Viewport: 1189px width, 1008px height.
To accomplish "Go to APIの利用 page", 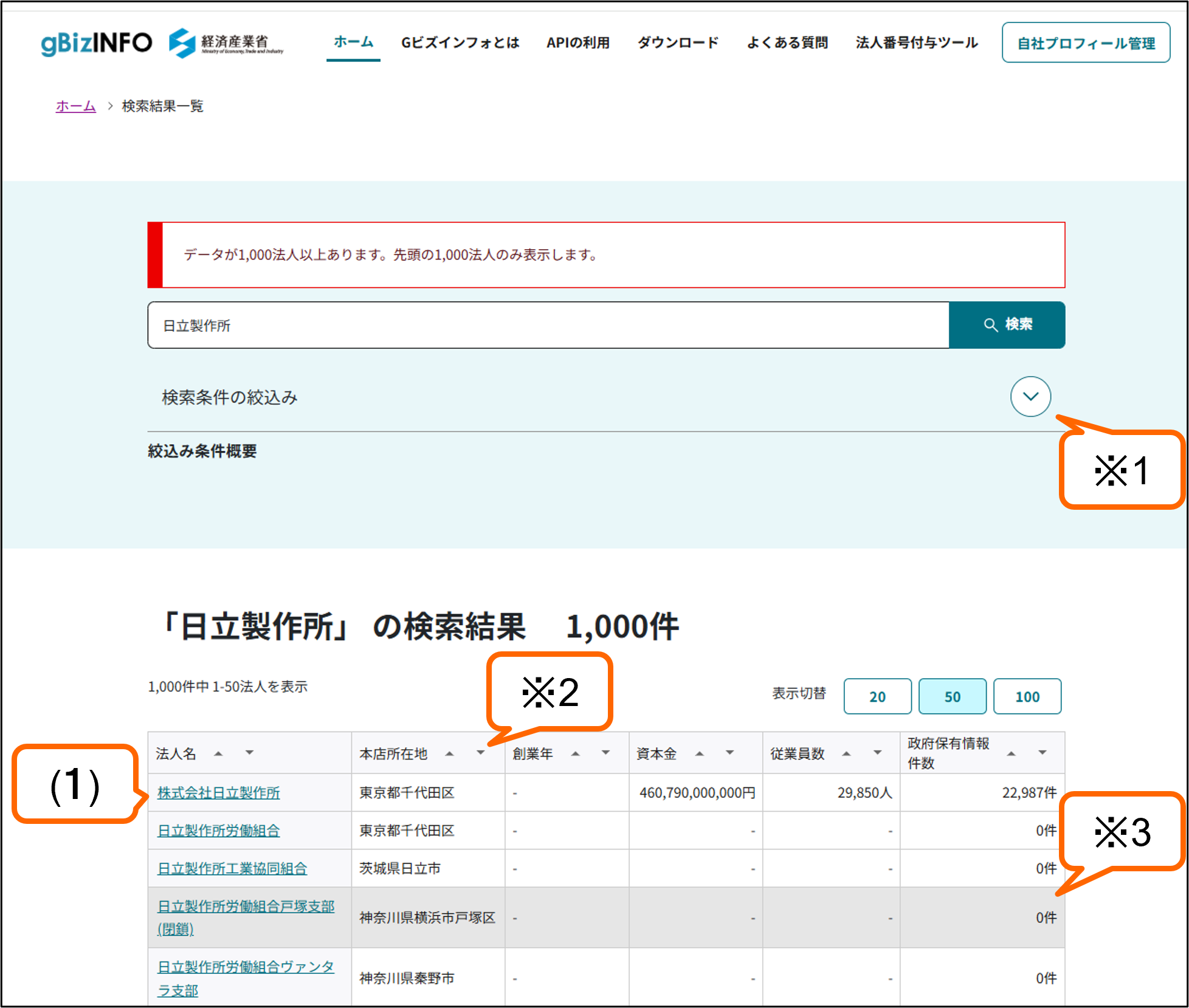I will 577,43.
